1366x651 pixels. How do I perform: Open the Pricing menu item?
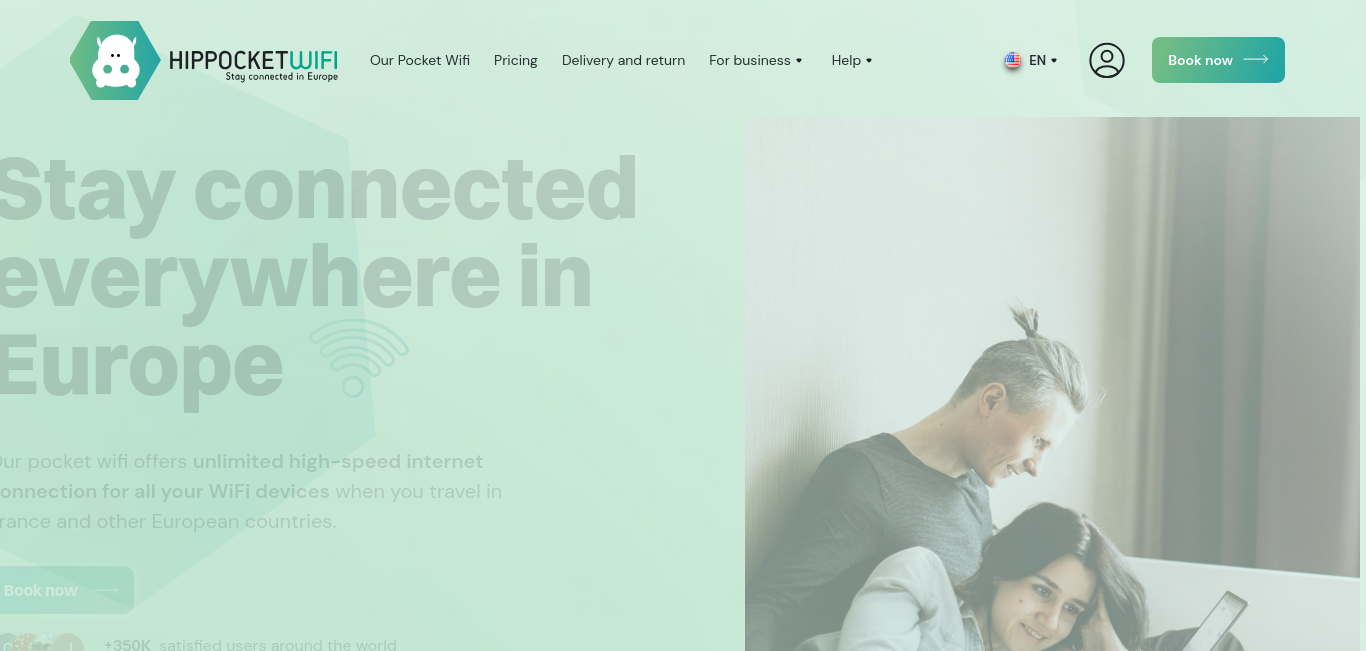pos(516,60)
